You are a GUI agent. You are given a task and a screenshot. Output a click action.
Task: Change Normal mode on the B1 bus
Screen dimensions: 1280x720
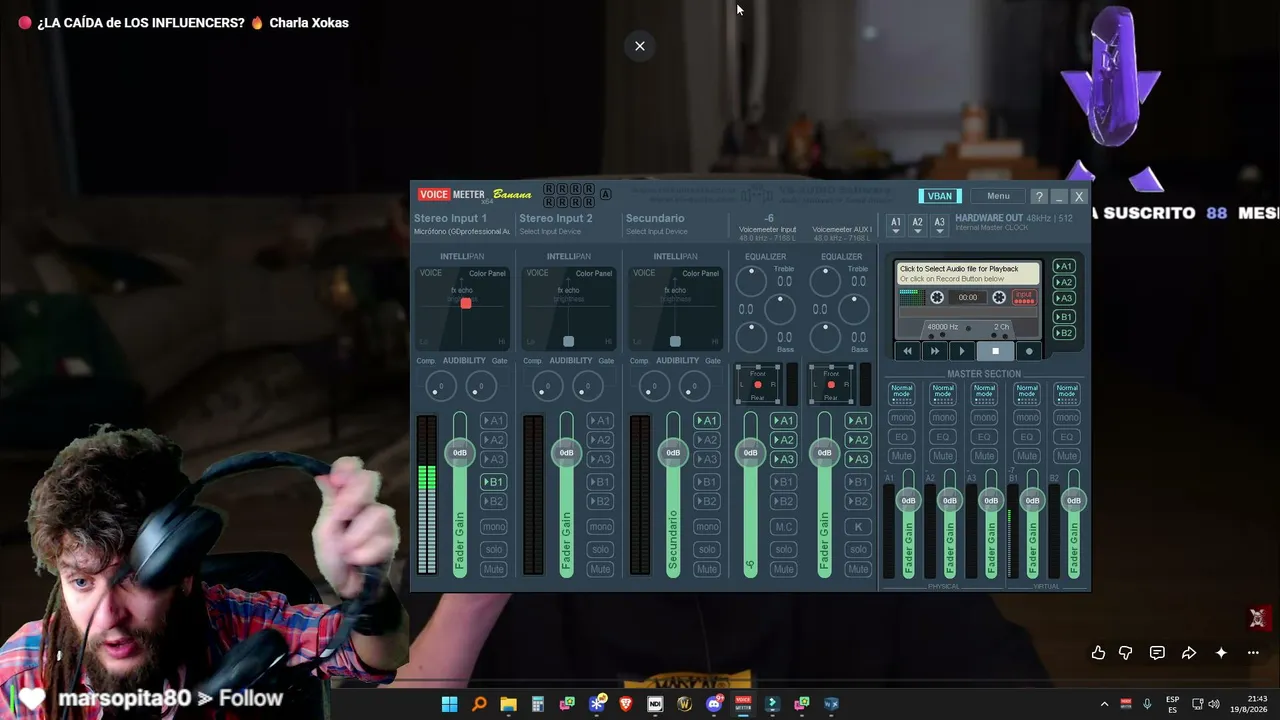pos(1026,394)
